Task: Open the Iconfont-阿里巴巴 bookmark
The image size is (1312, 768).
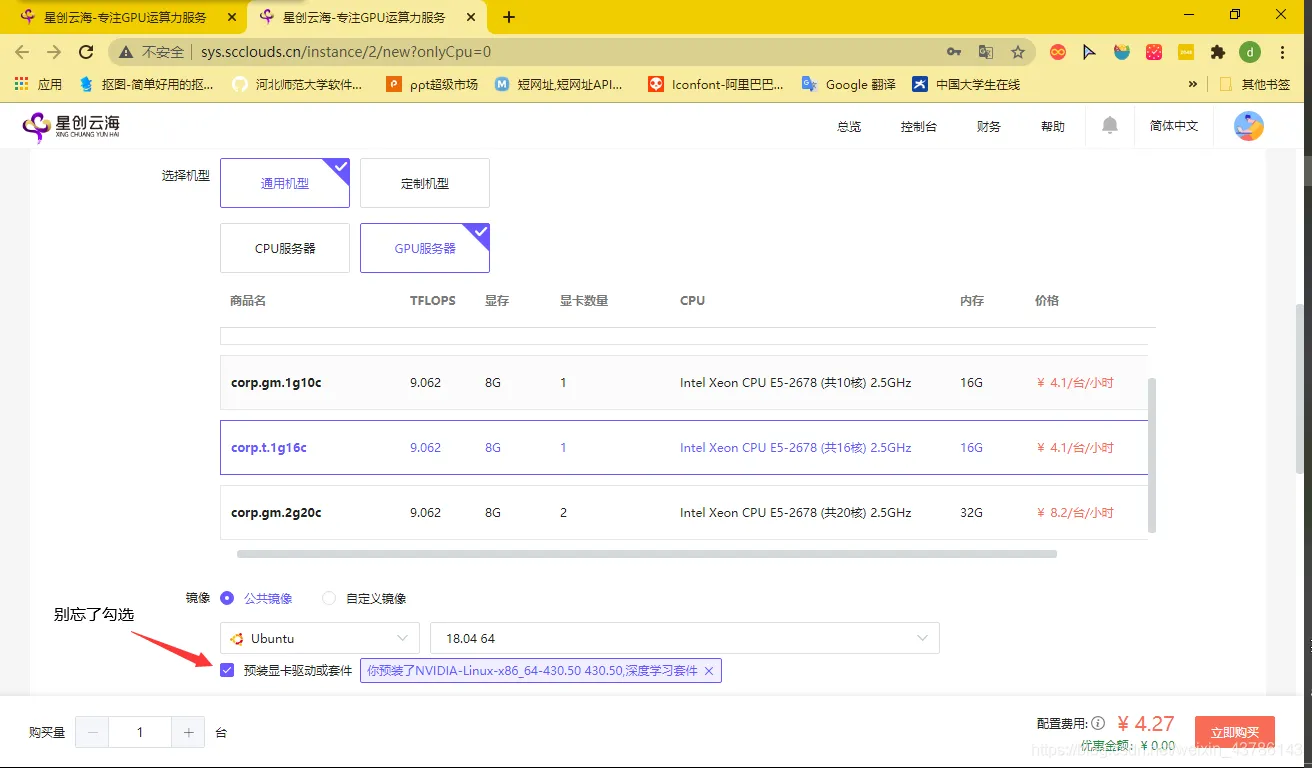Action: click(715, 85)
